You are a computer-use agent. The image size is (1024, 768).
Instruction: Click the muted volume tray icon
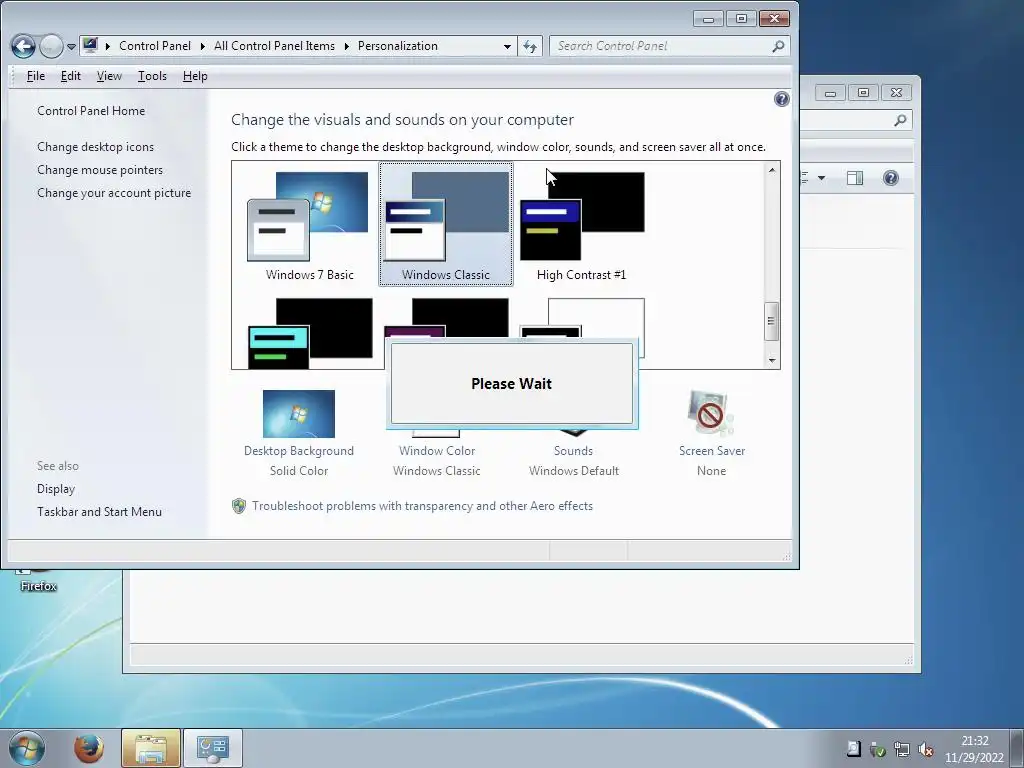[925, 749]
